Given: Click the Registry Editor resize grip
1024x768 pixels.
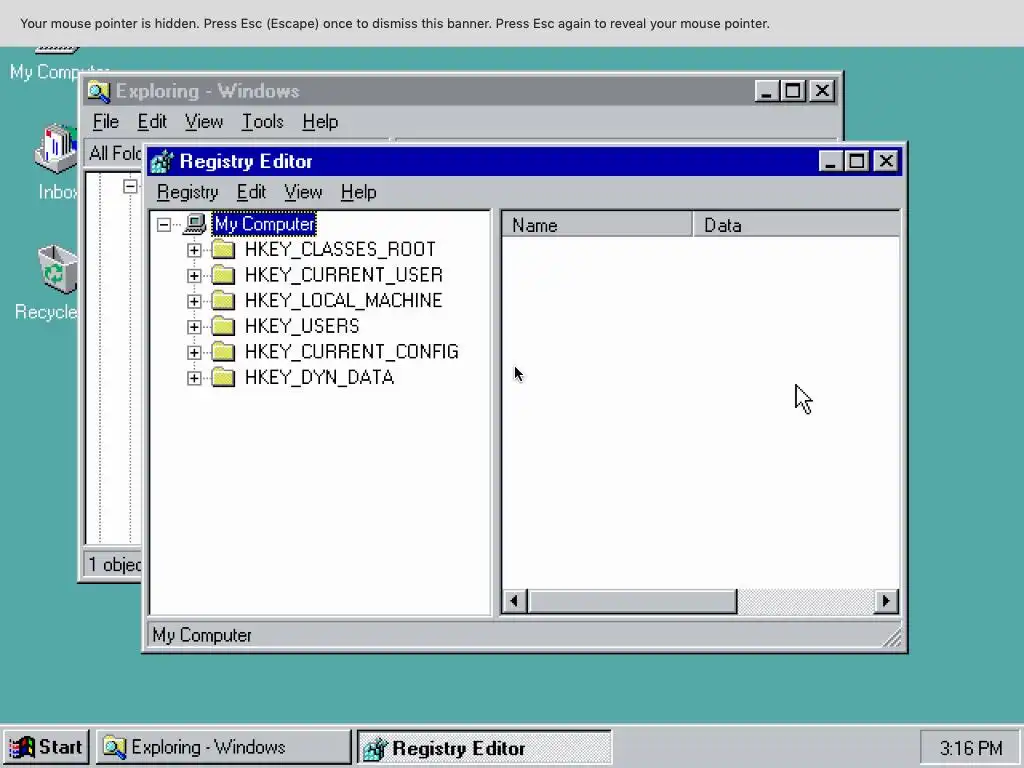Looking at the screenshot, I should 892,637.
